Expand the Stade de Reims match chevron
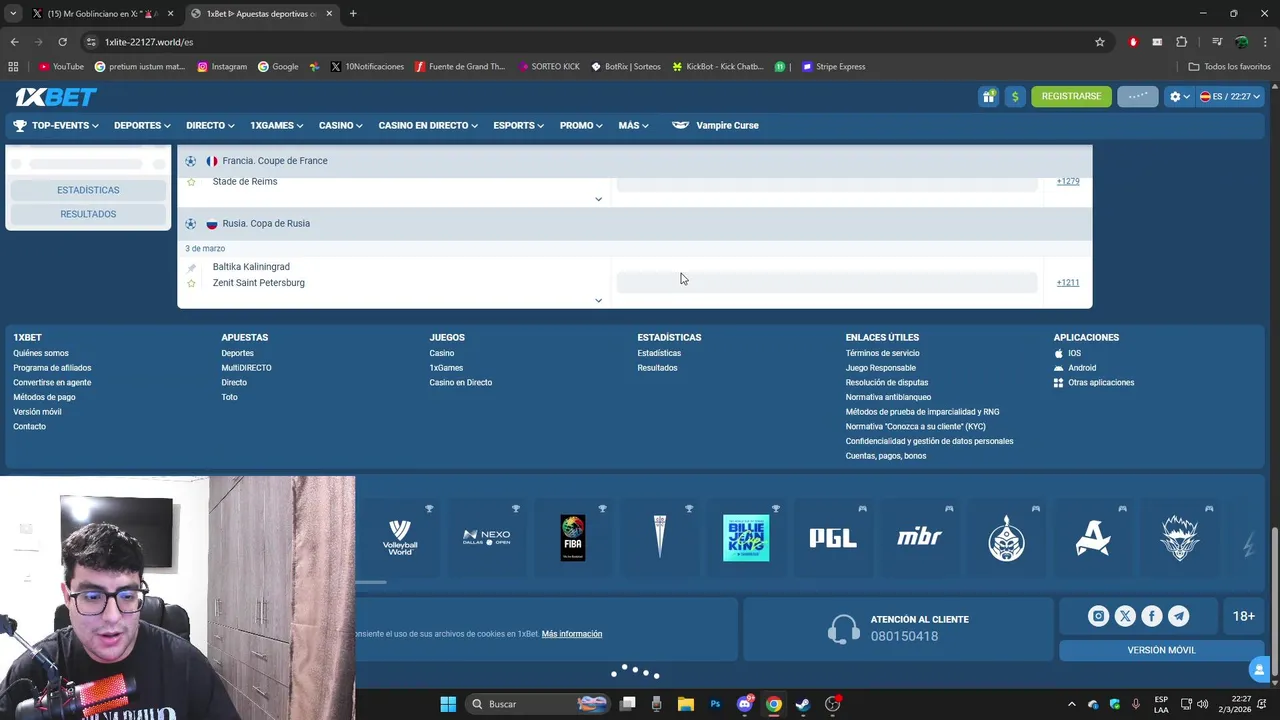Image resolution: width=1280 pixels, height=720 pixels. (x=598, y=199)
